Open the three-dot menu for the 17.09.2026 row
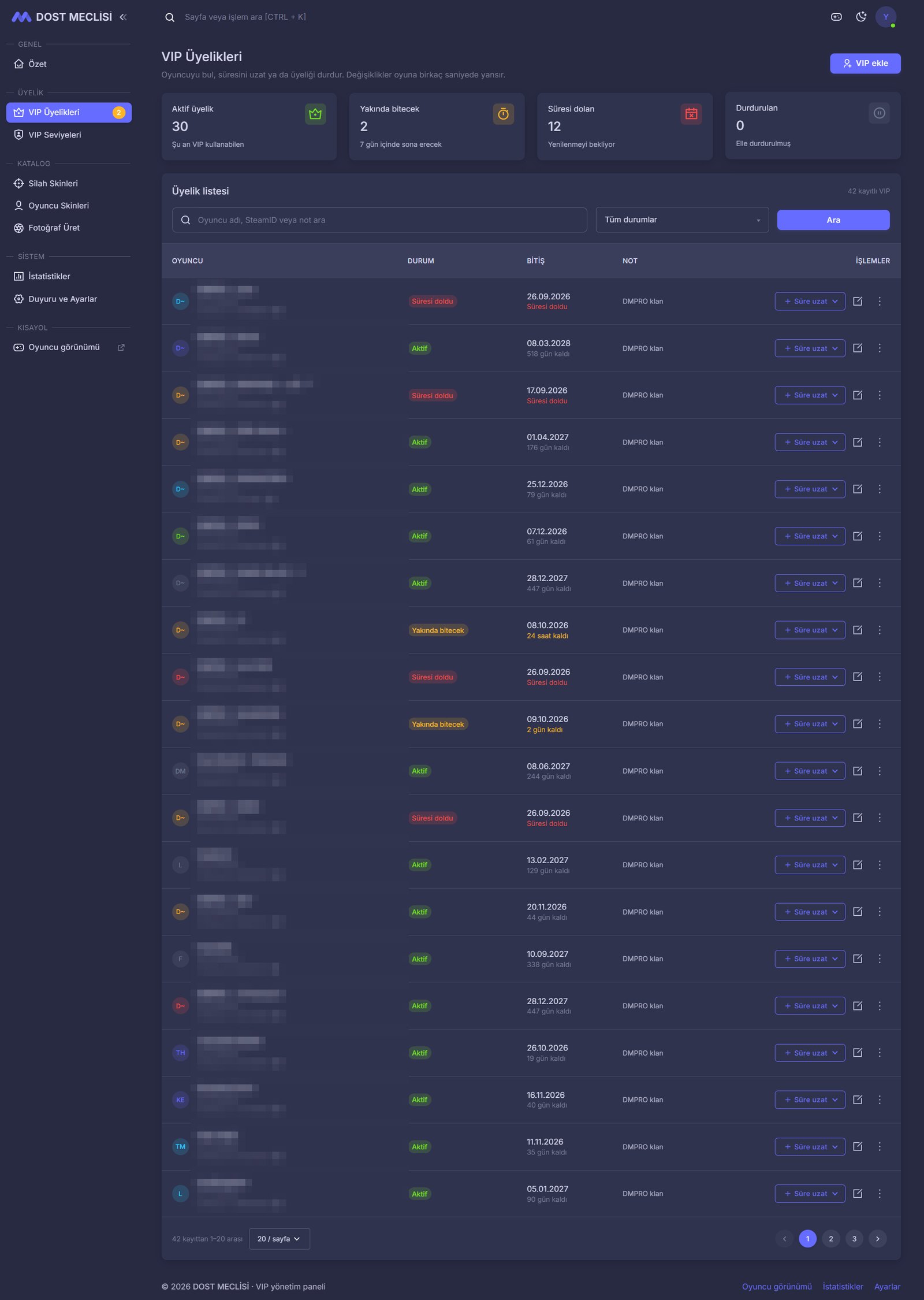 (880, 395)
